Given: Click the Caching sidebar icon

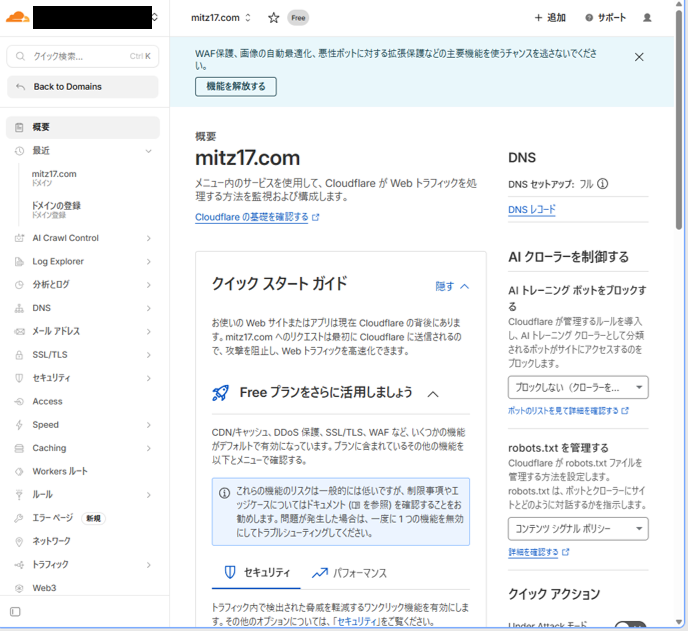Looking at the screenshot, I should click(x=19, y=448).
